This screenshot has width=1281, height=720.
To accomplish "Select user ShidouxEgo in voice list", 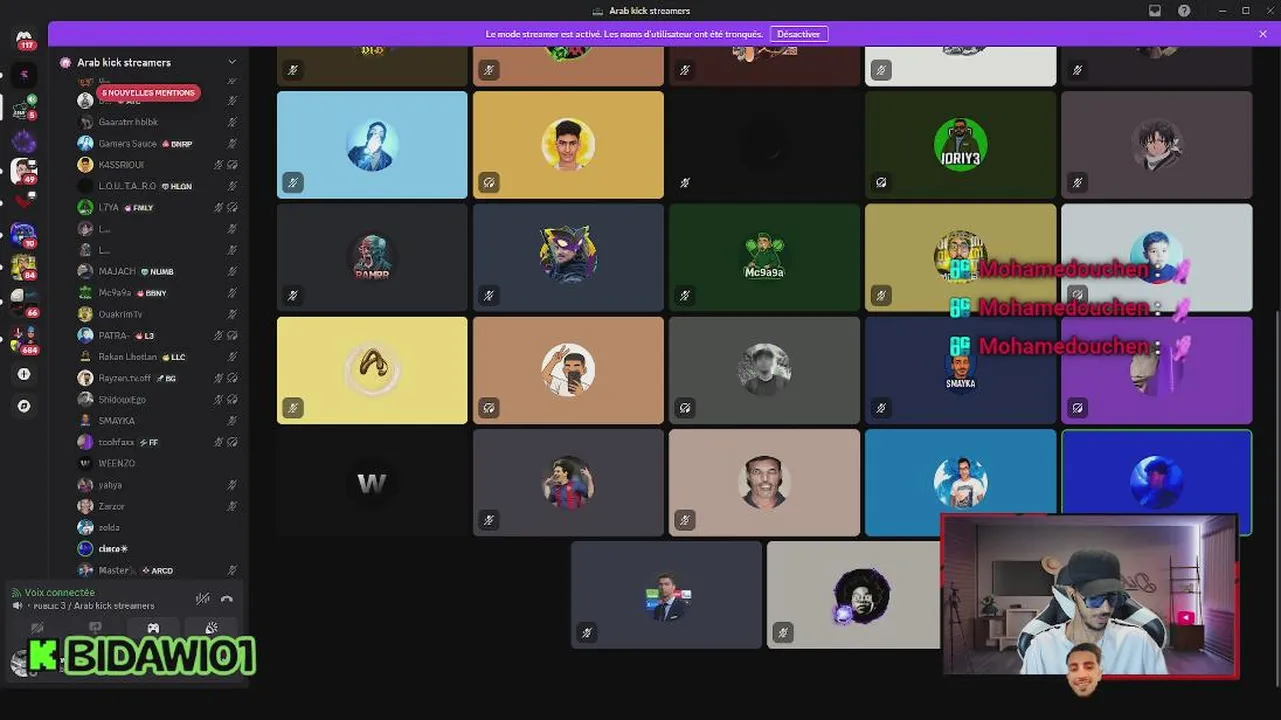I will (157, 399).
